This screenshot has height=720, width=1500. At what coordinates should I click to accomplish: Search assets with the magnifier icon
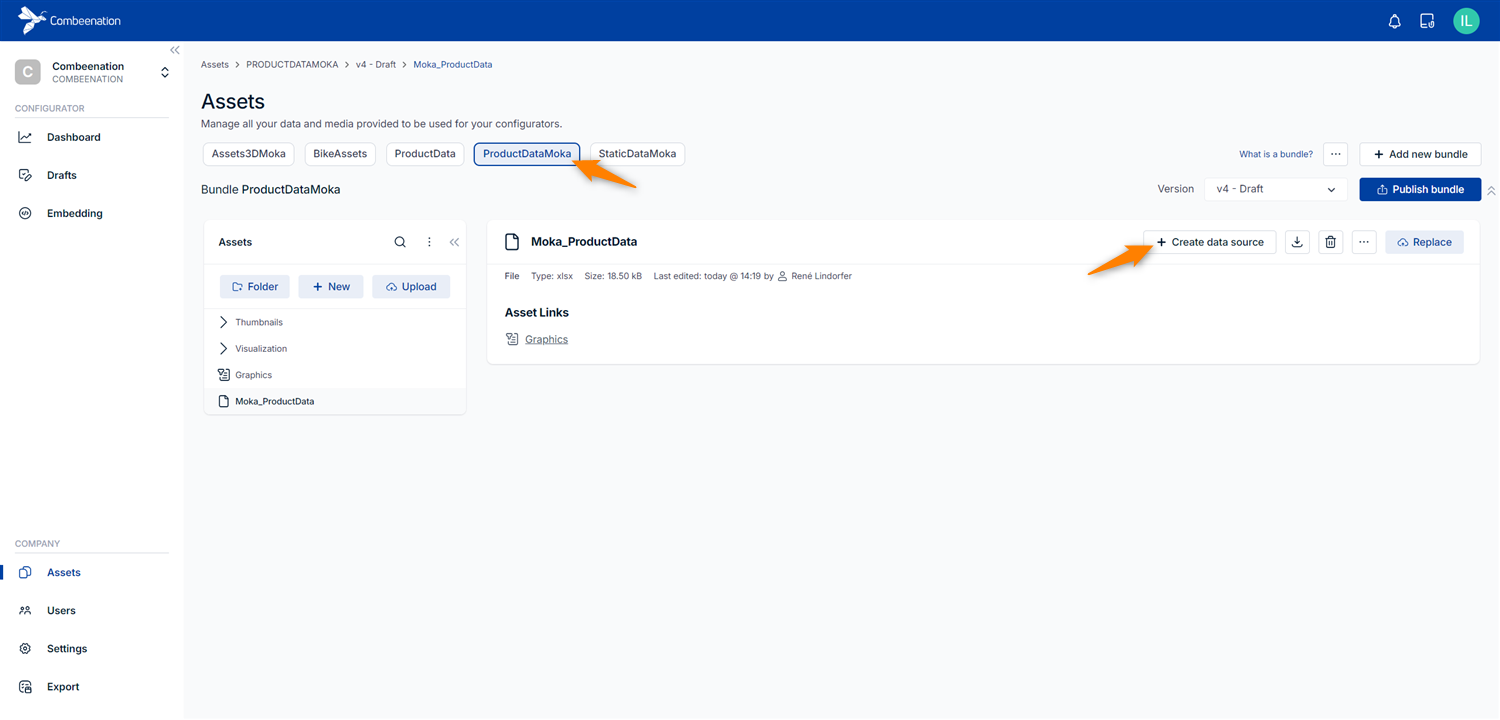click(x=400, y=242)
